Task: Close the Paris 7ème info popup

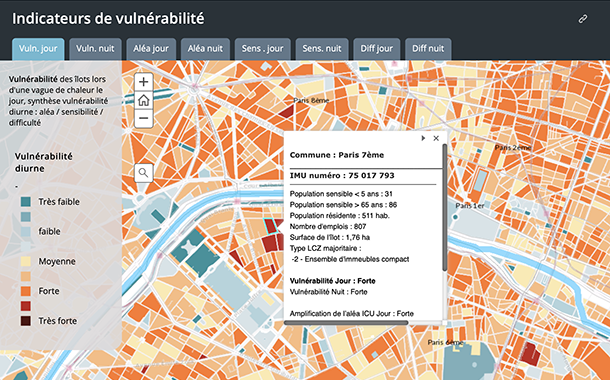Action: point(436,138)
